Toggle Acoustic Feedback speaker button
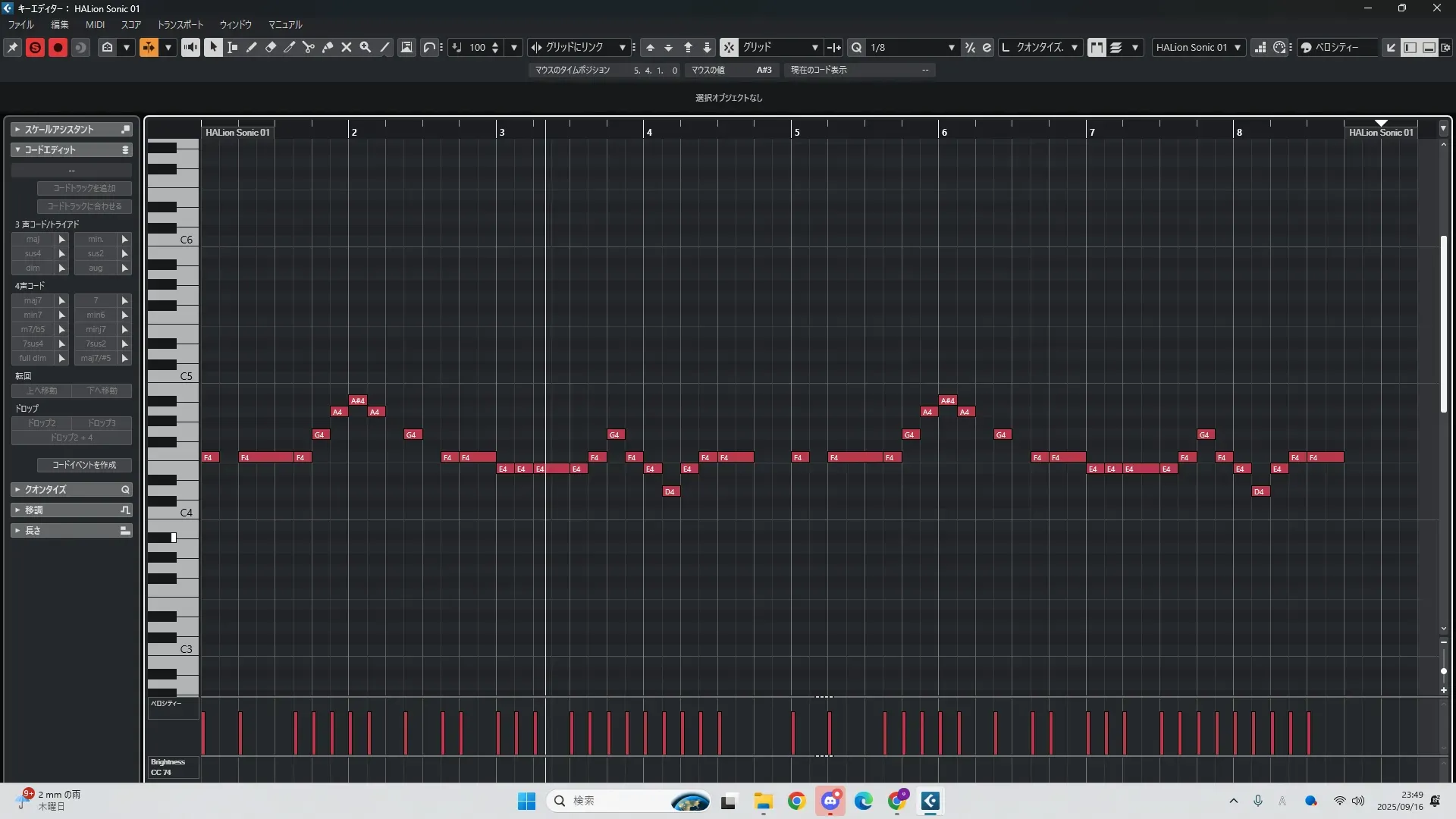This screenshot has width=1456, height=819. tap(190, 47)
